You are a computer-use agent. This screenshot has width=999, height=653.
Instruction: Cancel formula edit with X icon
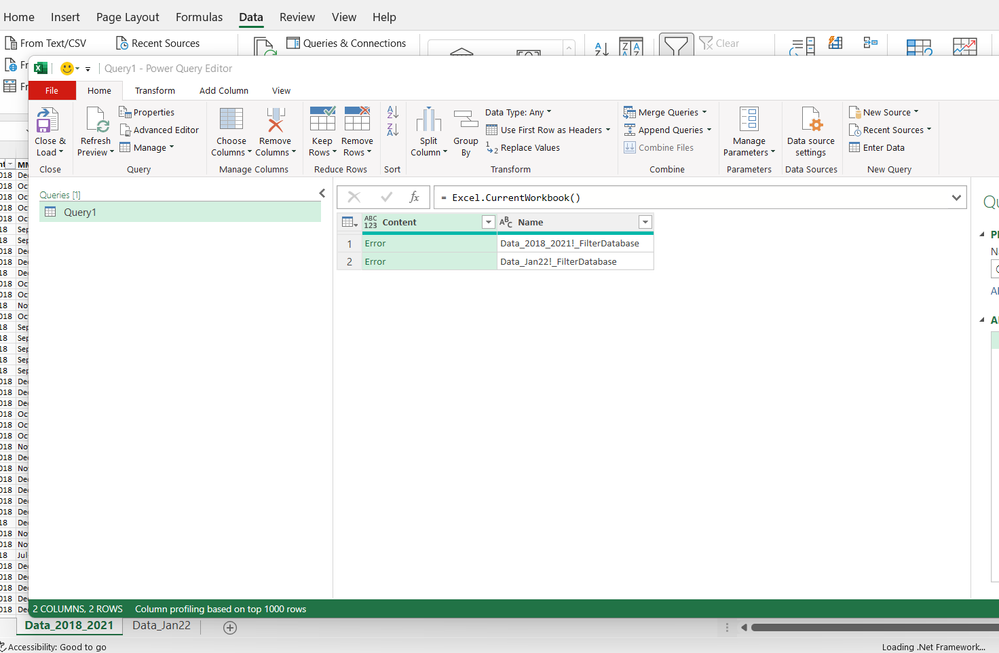click(354, 197)
